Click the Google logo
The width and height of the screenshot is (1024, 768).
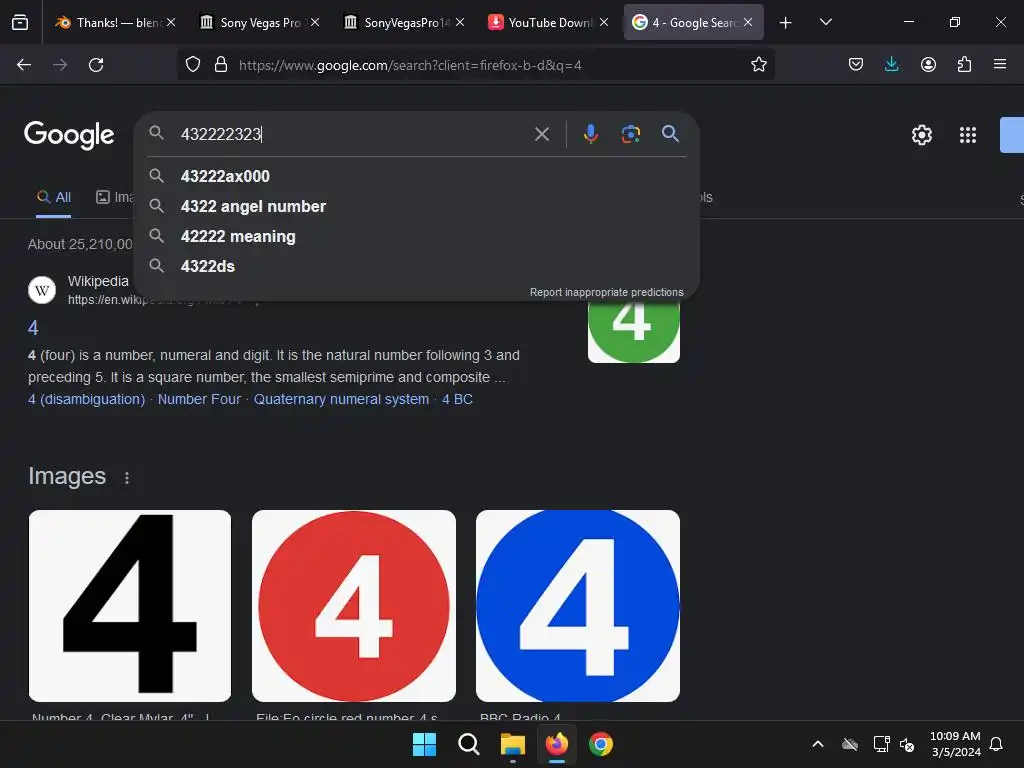[x=69, y=136]
